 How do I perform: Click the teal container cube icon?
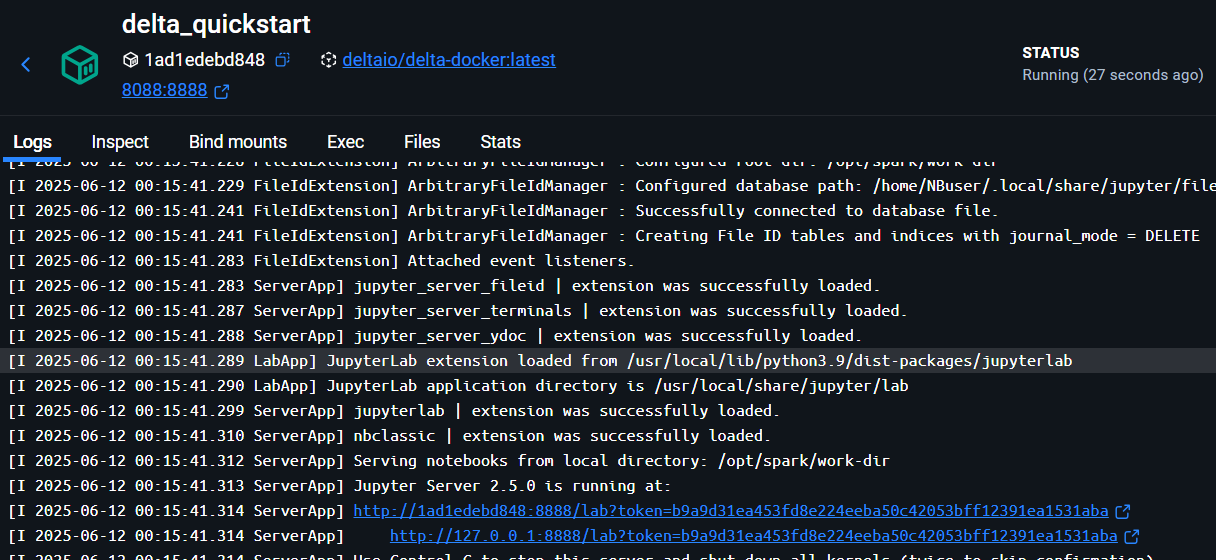[x=79, y=65]
